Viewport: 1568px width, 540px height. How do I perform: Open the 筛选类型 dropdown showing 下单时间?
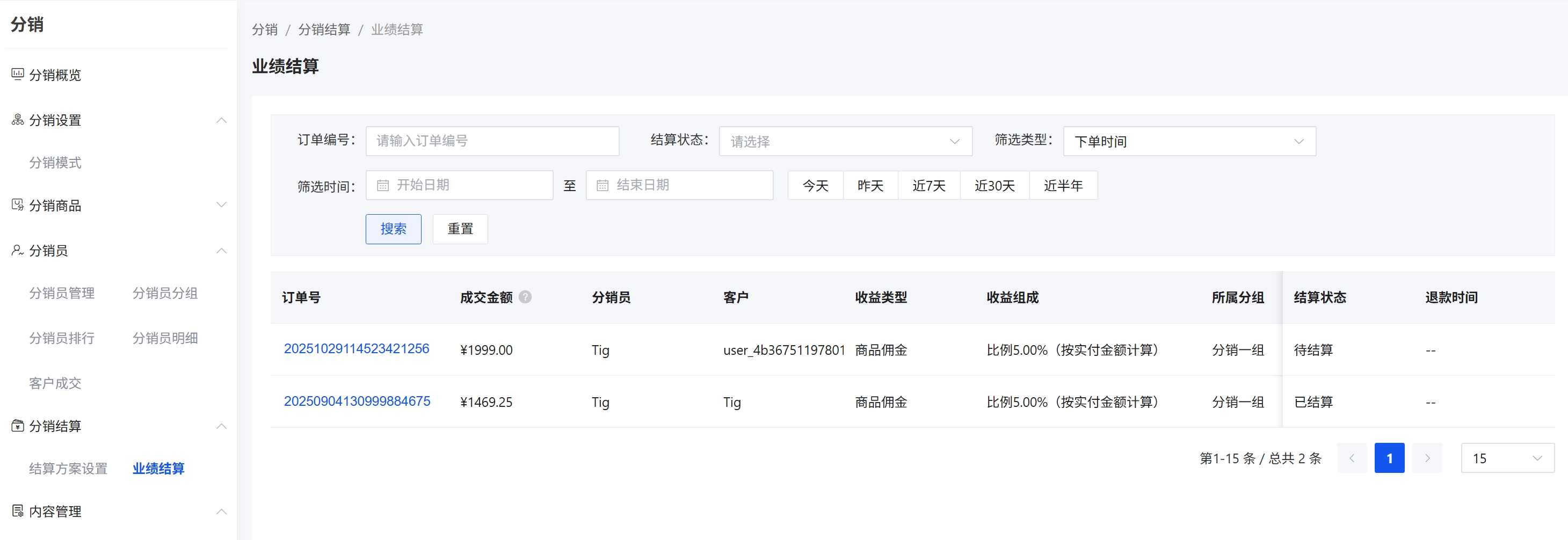[x=1189, y=141]
